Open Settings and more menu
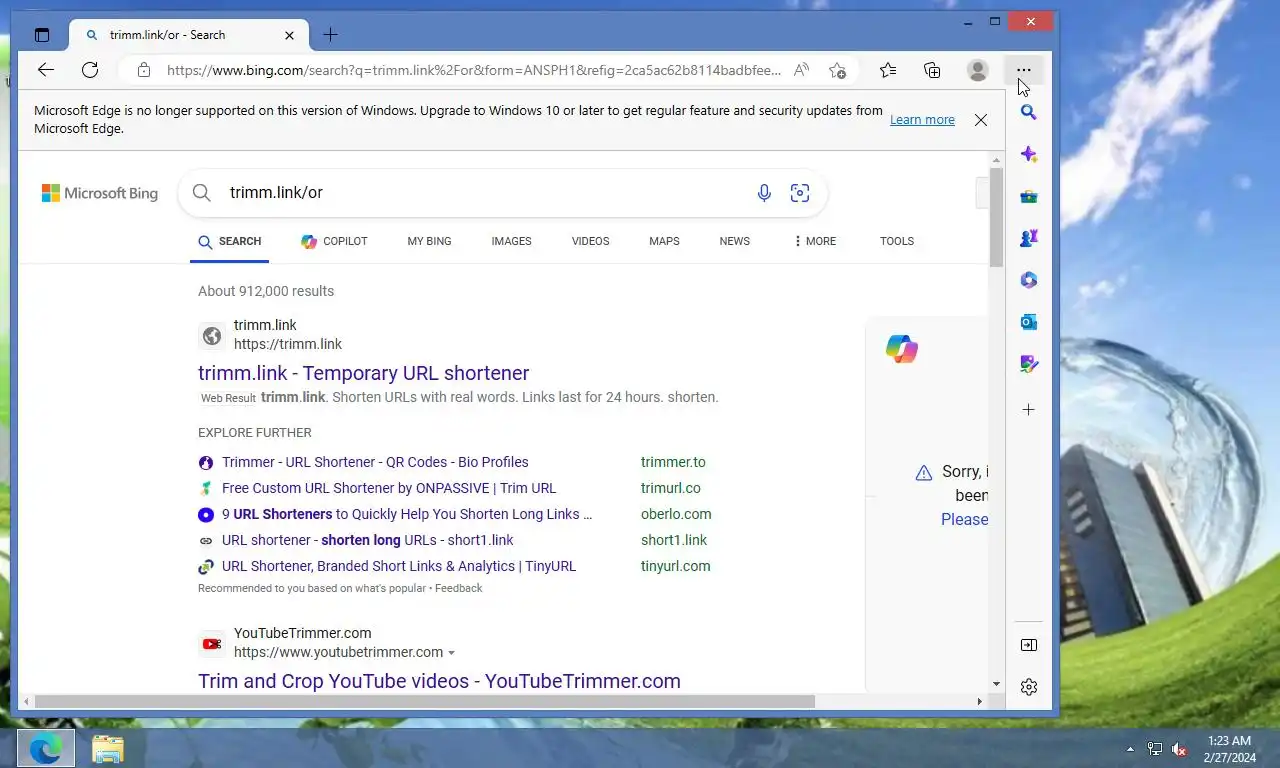1280x768 pixels. pyautogui.click(x=1023, y=70)
